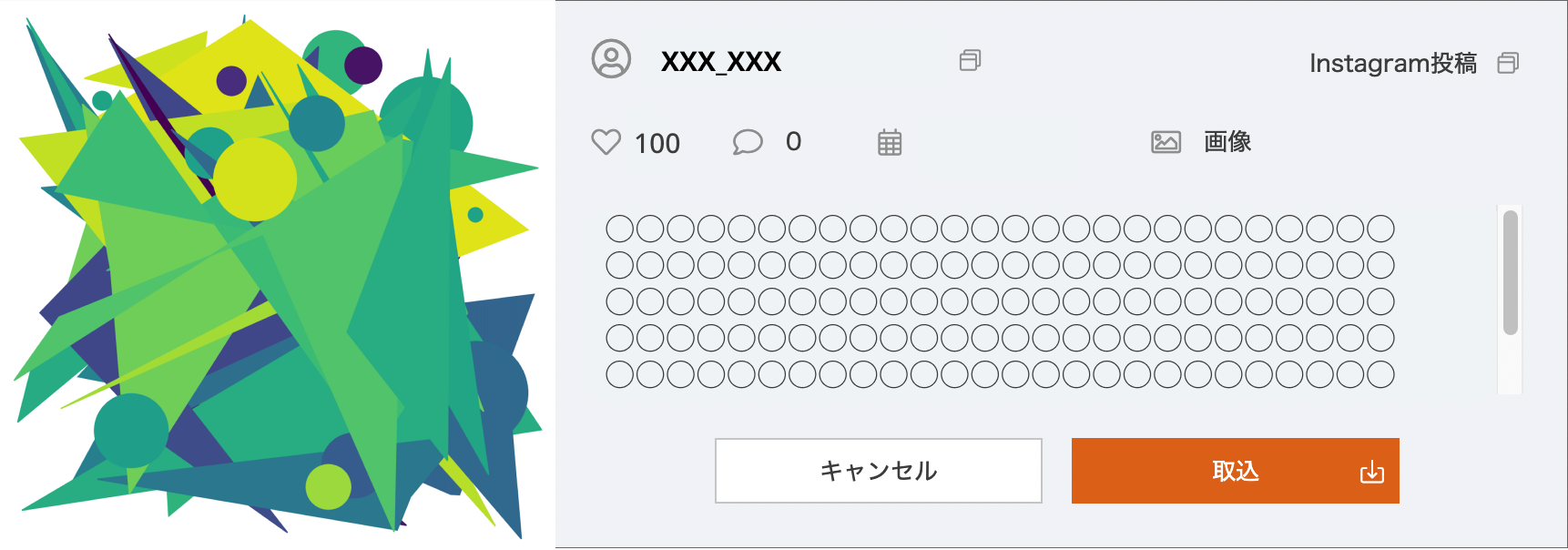
Task: Click the 画像 image icon
Action: (1166, 142)
